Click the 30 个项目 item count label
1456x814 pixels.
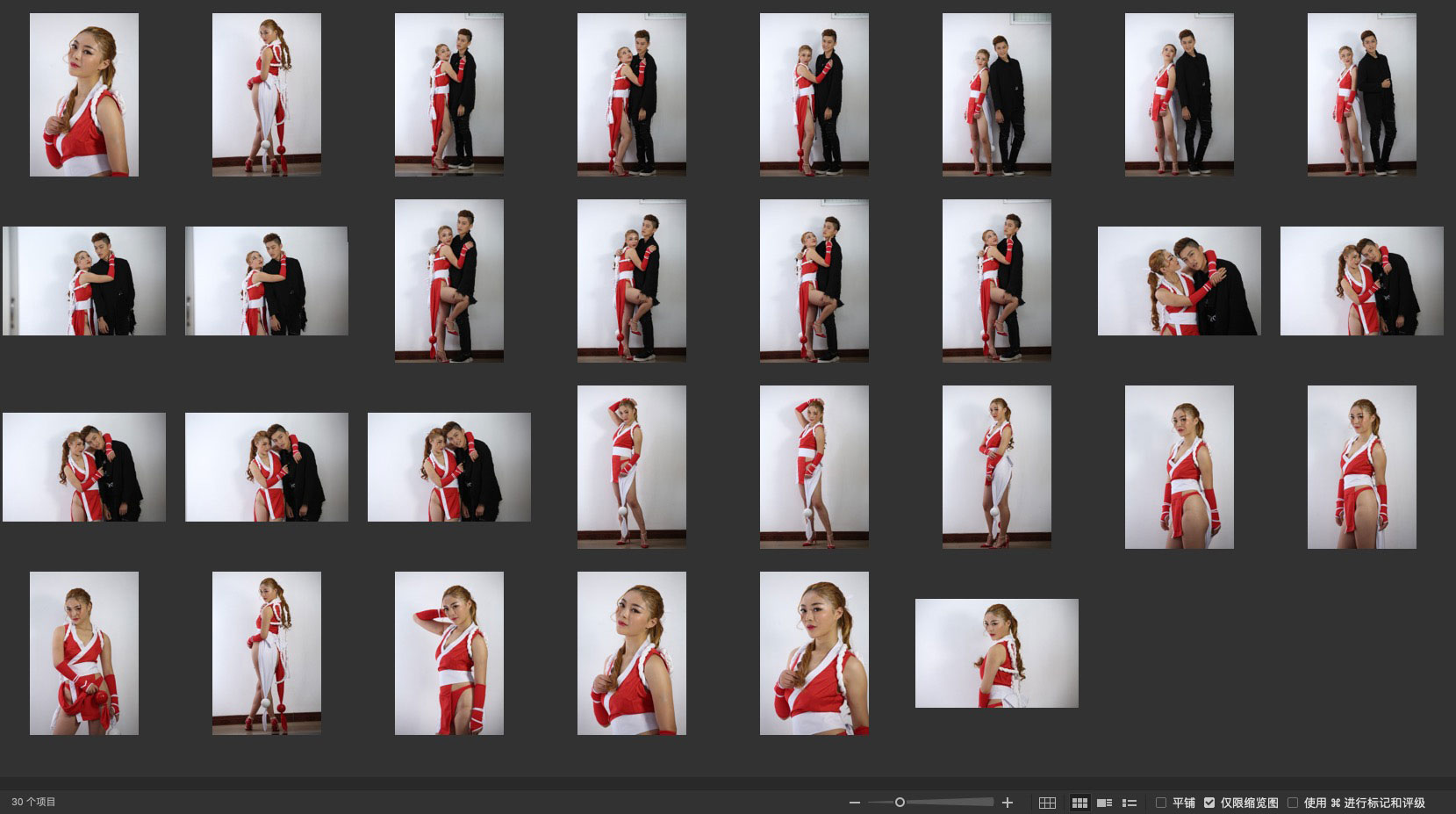[33, 803]
